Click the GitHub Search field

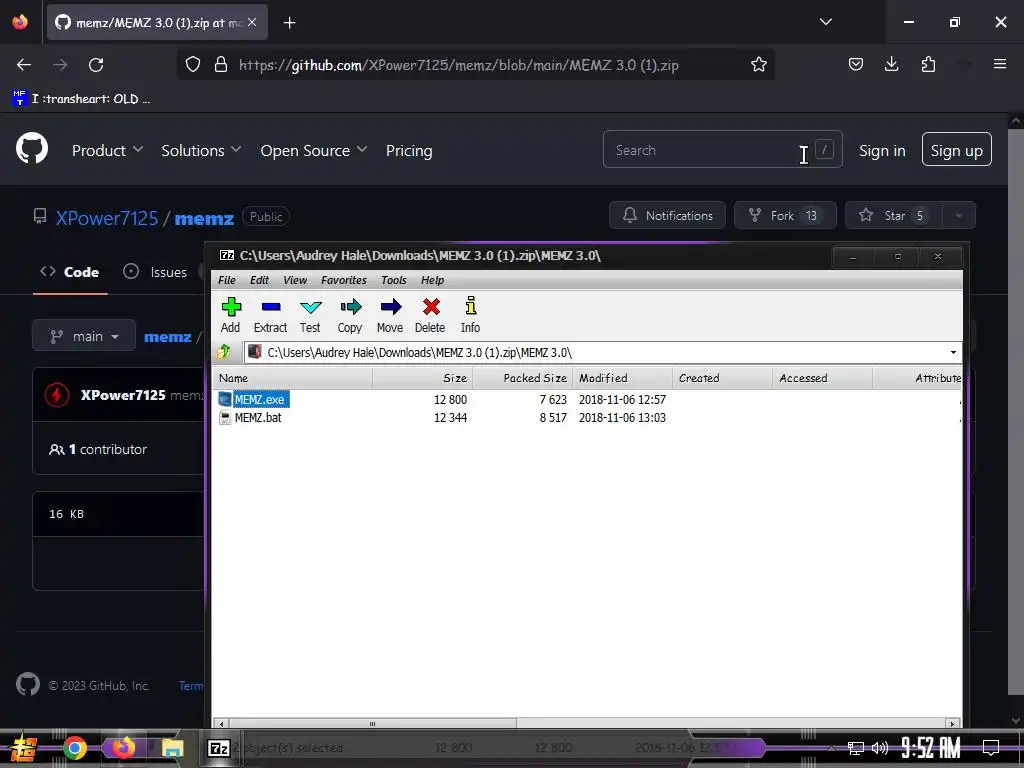tap(722, 150)
